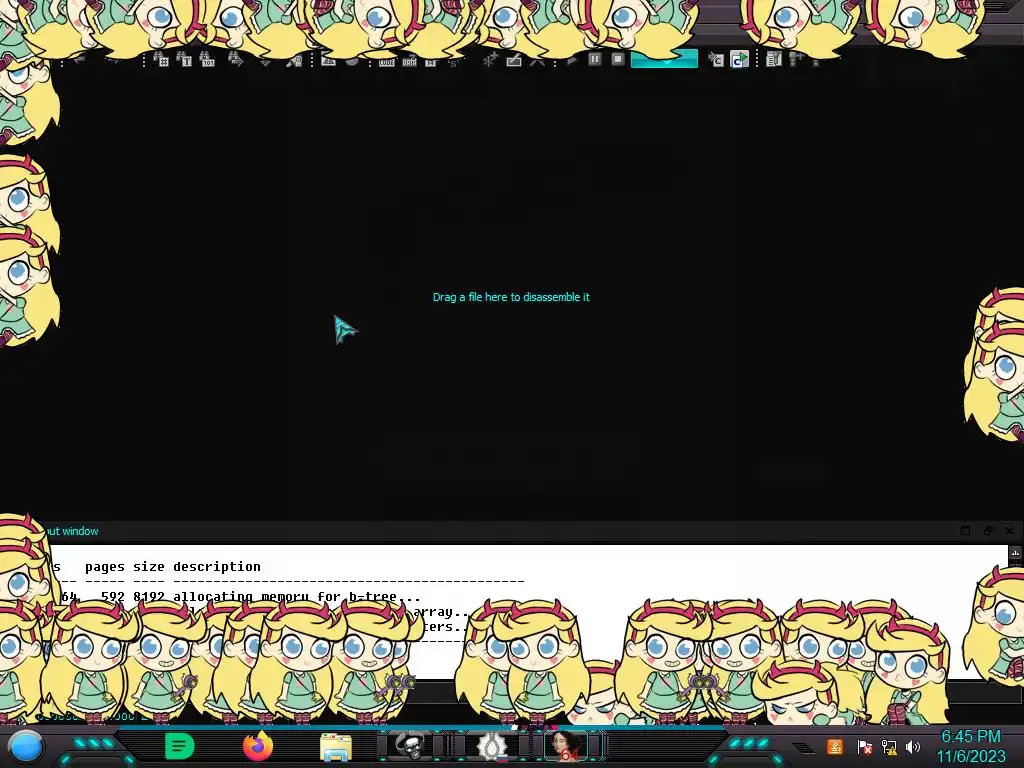Screen dimensions: 1024x768
Task: Open the teal debugger selection dropdown
Action: coord(664,59)
